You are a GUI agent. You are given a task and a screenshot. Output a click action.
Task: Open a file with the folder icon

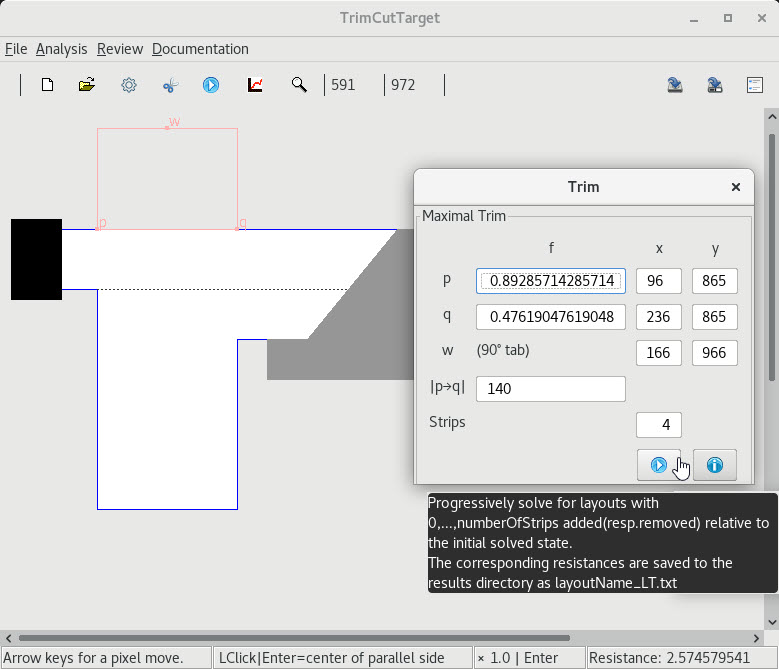coord(87,86)
